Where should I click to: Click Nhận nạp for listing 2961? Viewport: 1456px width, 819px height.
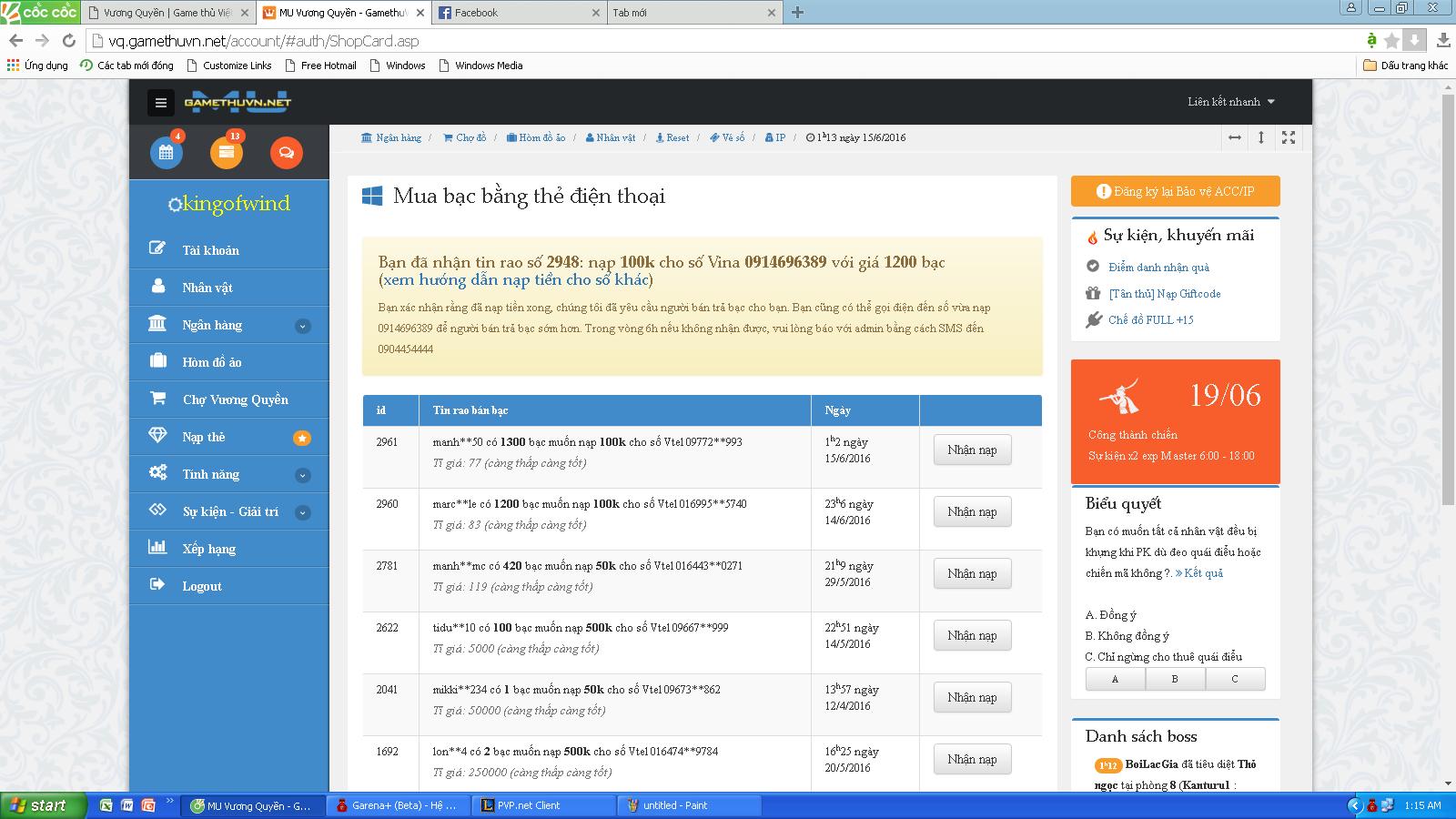972,450
